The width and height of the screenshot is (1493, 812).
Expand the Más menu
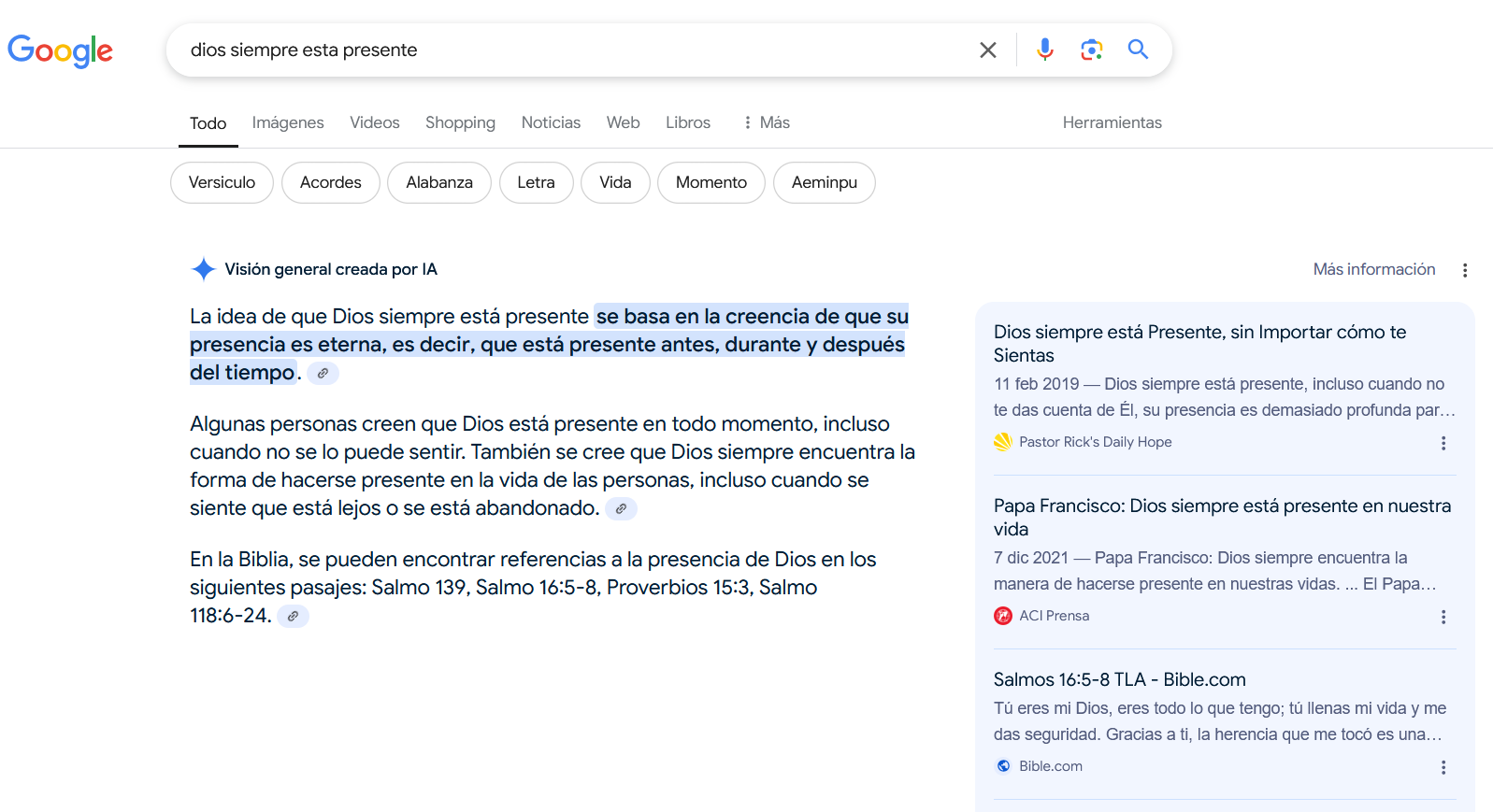[766, 122]
